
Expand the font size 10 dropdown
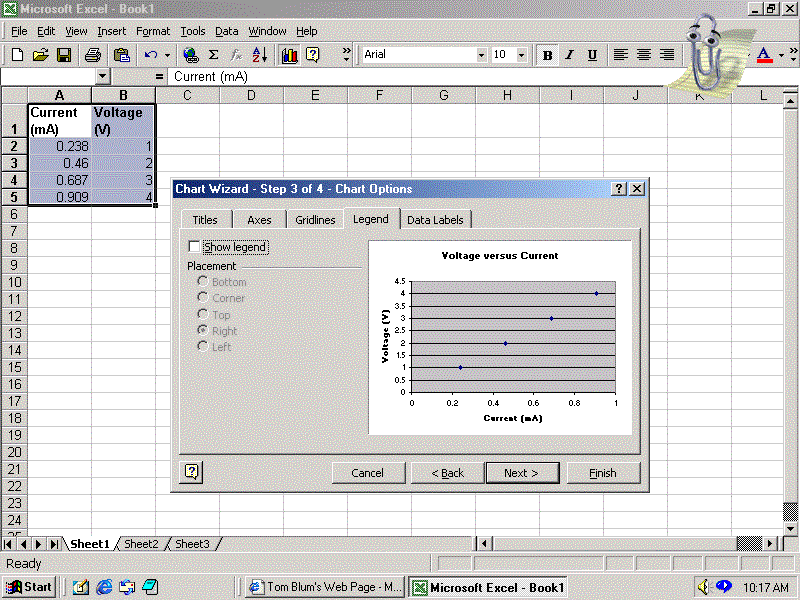tap(521, 55)
